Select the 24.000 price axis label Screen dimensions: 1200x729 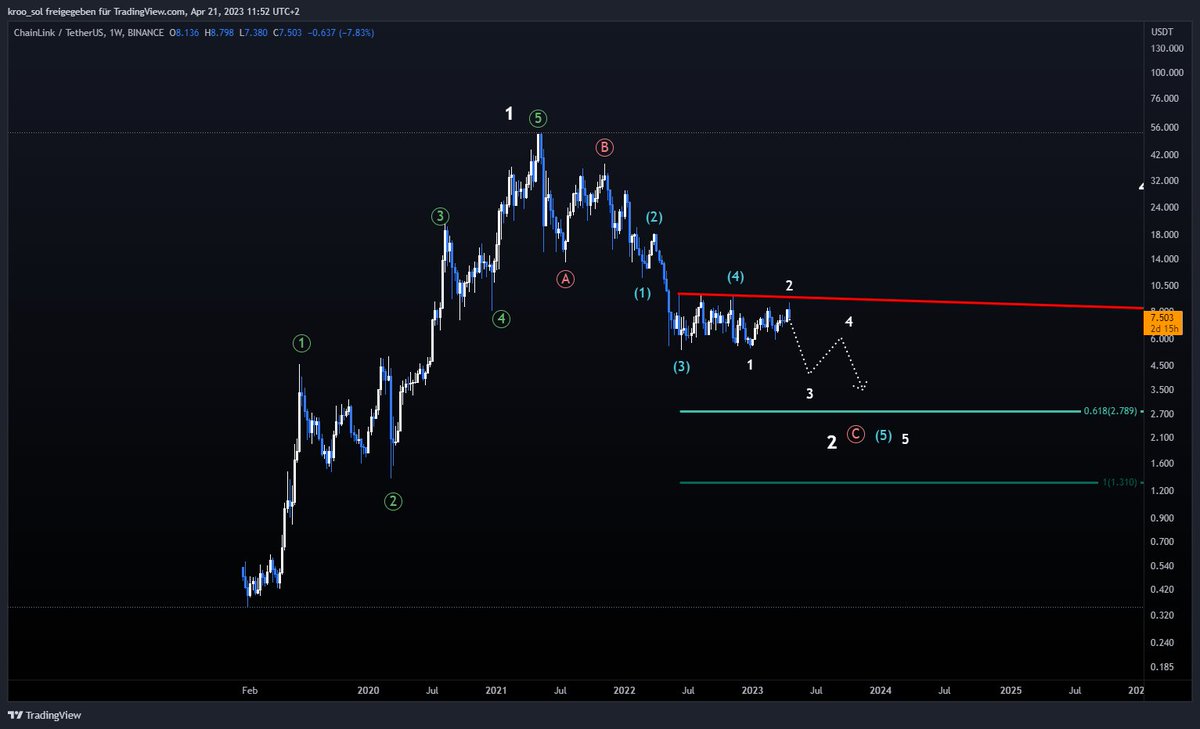click(x=1165, y=208)
